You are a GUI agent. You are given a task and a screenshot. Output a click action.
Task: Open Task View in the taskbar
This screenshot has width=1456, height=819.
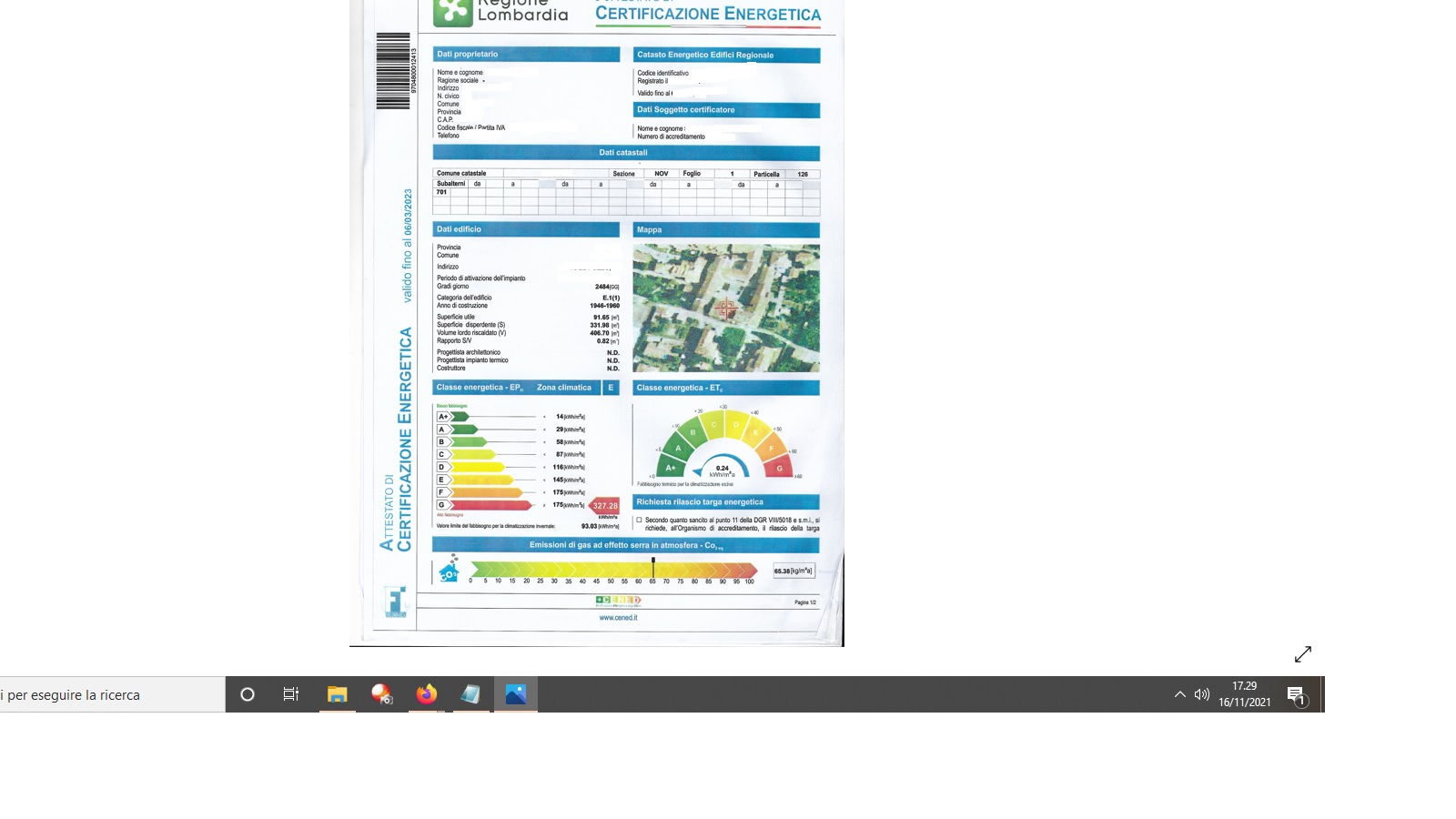pos(291,694)
